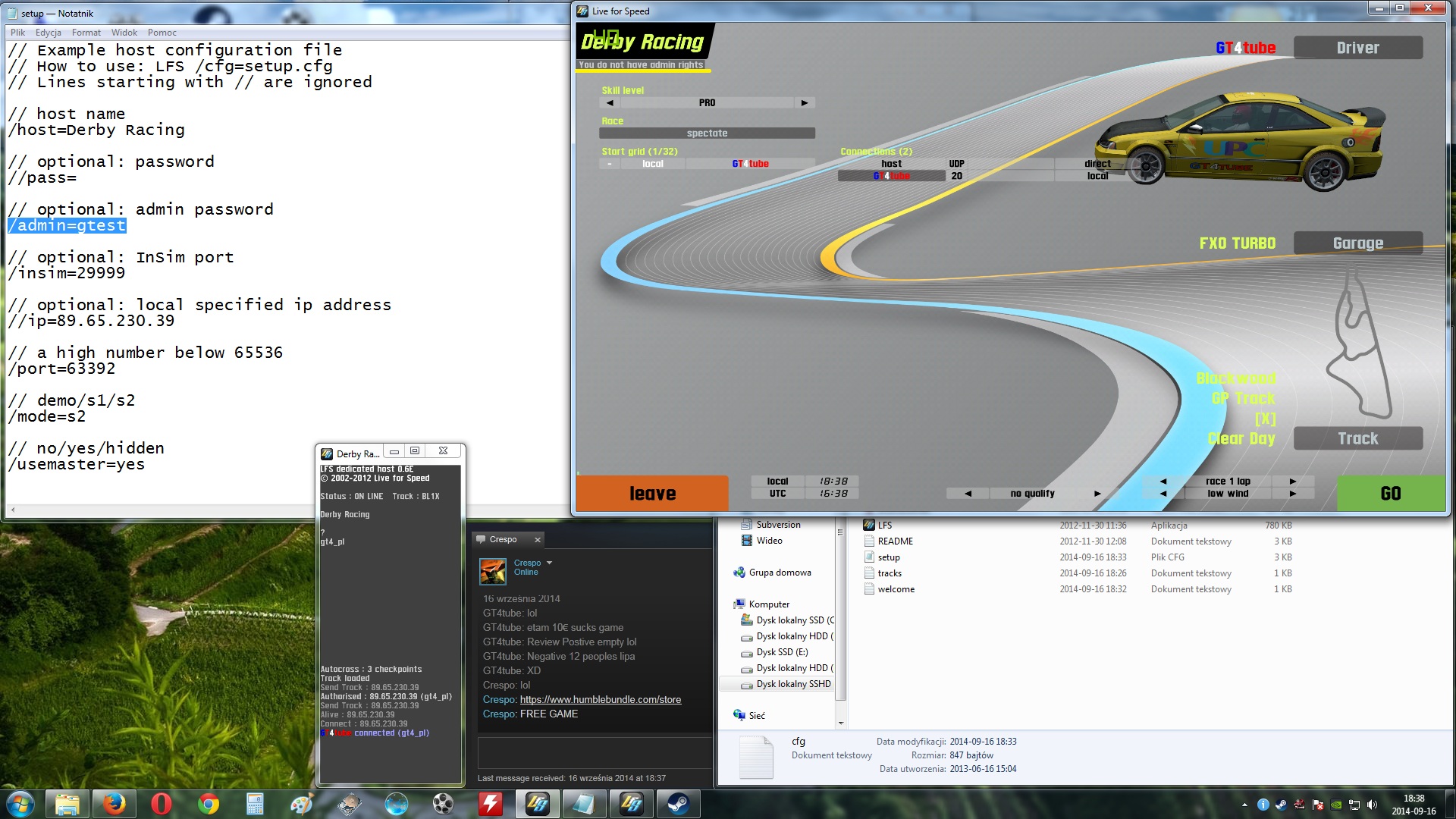Show hidden system tray icons

pyautogui.click(x=1244, y=805)
